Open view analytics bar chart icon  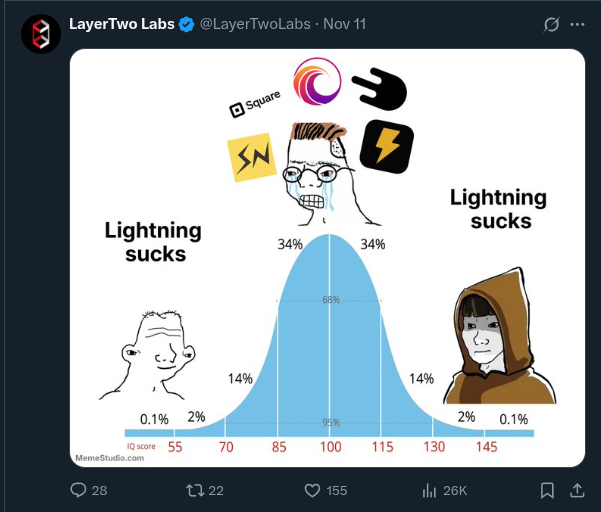pyautogui.click(x=429, y=490)
